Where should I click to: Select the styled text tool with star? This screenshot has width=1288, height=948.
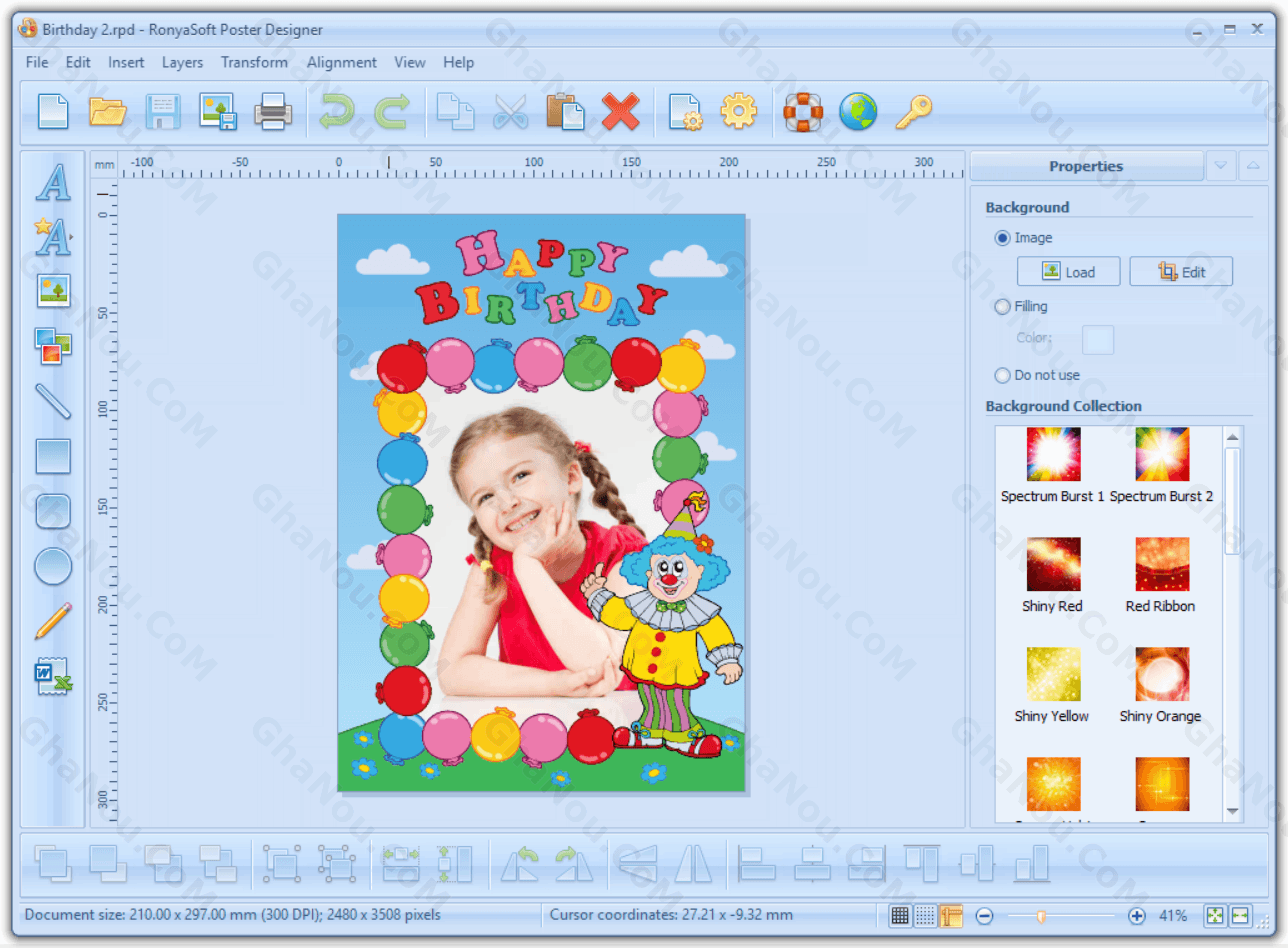point(53,236)
